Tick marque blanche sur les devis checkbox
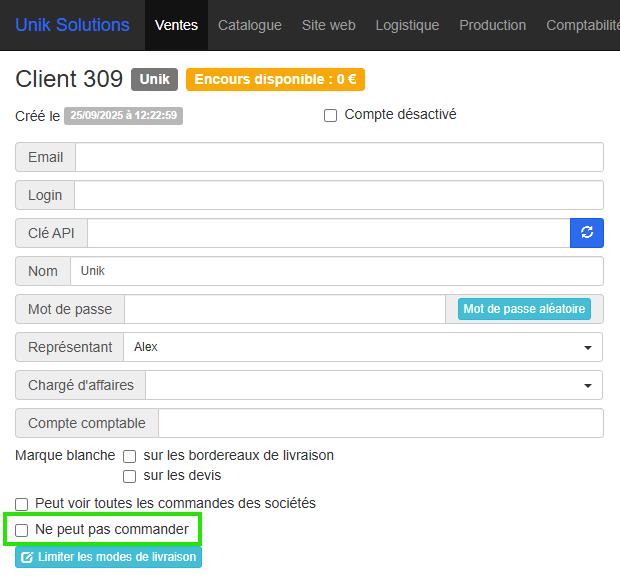The image size is (620, 582). (129, 476)
